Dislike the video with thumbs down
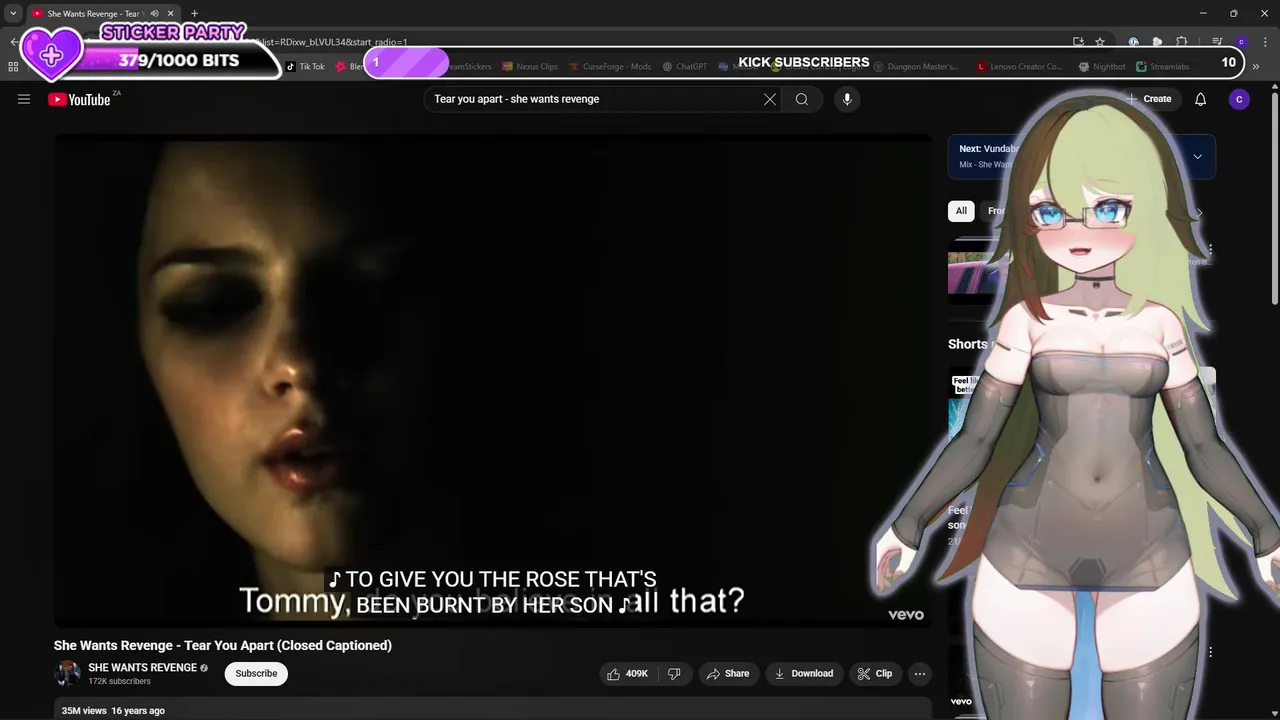Viewport: 1280px width, 720px height. pos(674,674)
